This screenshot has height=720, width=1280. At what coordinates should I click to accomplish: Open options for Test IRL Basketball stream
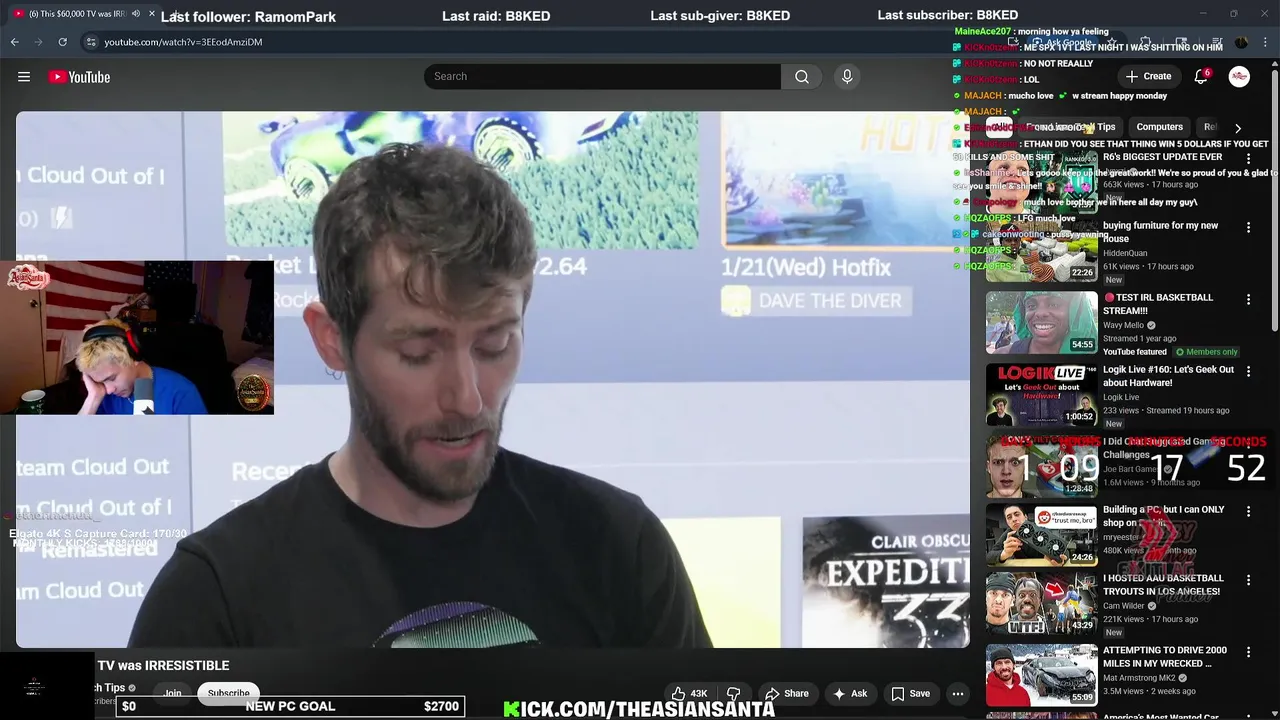(x=1248, y=299)
